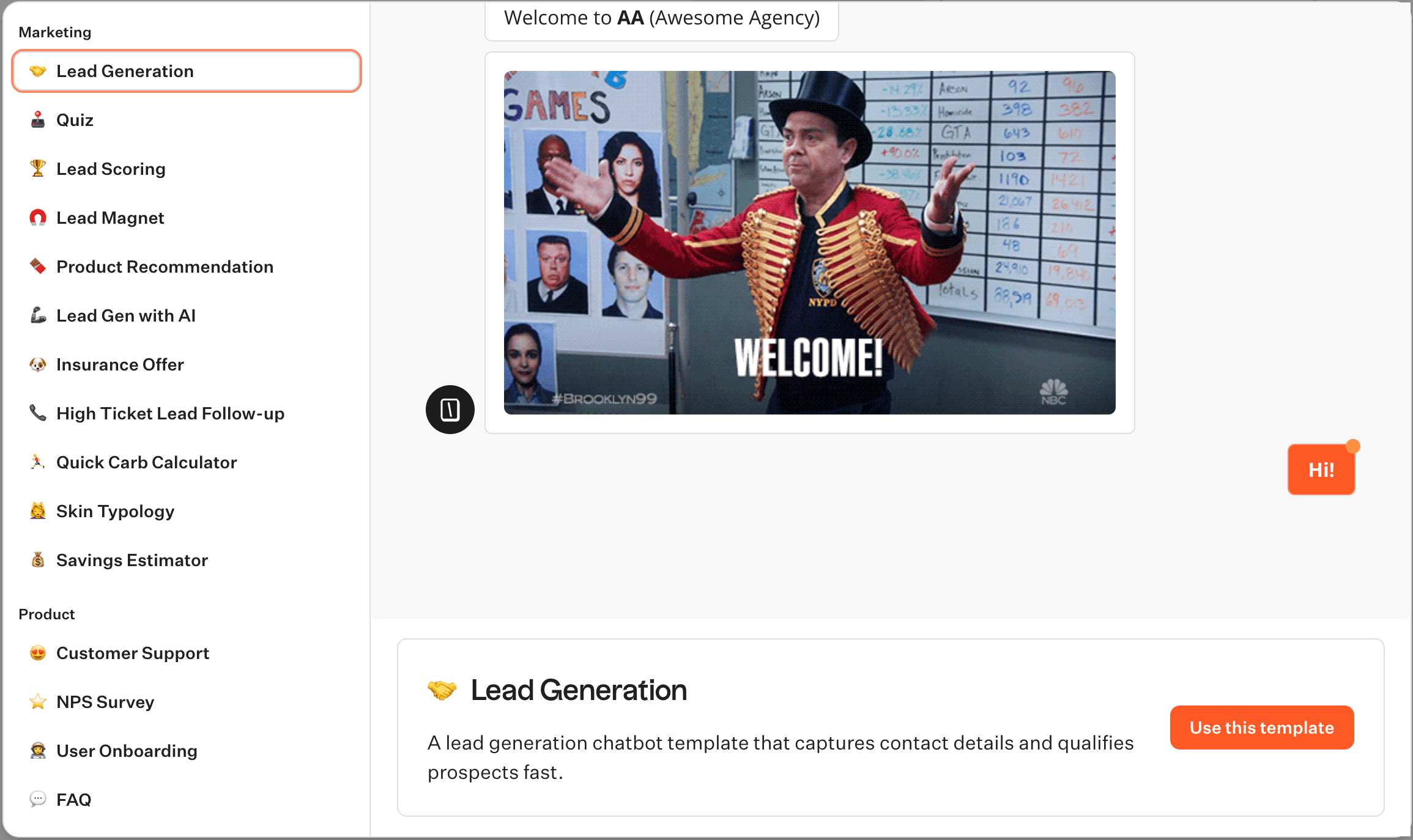Select the FAQ template
1413x840 pixels.
tap(187, 800)
